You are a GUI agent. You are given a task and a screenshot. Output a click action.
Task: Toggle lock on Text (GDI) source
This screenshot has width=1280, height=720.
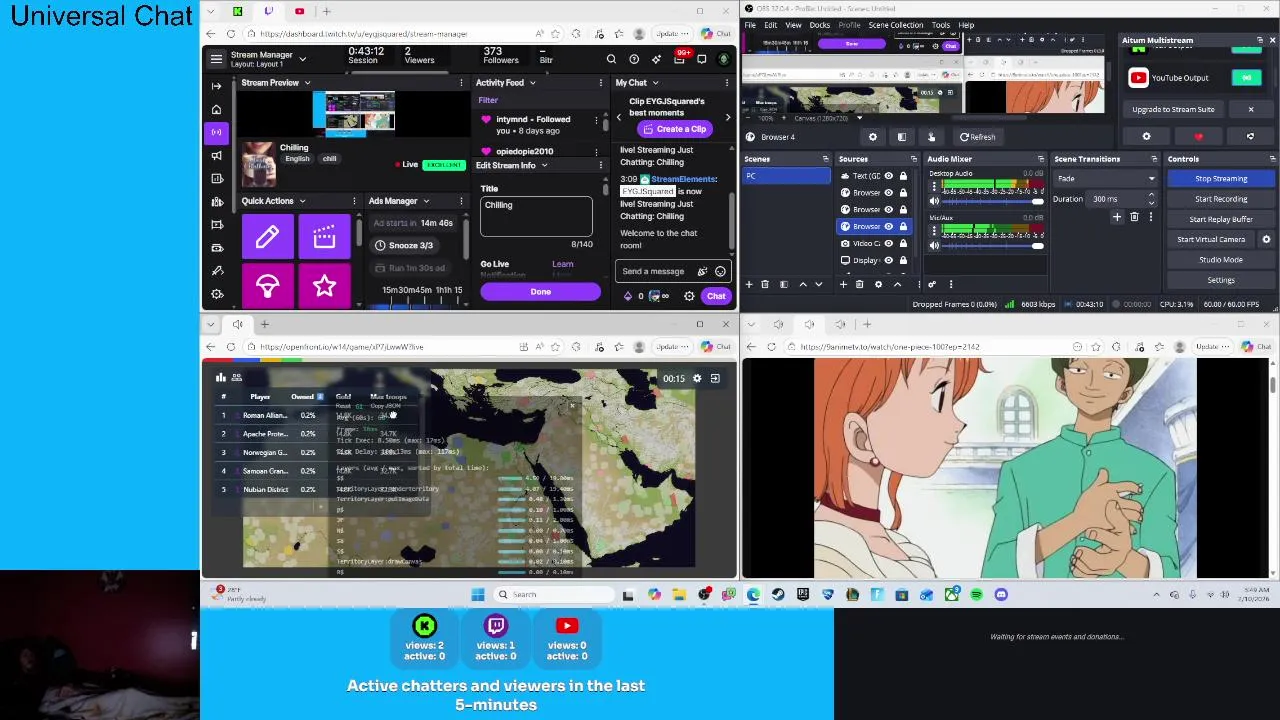click(903, 176)
